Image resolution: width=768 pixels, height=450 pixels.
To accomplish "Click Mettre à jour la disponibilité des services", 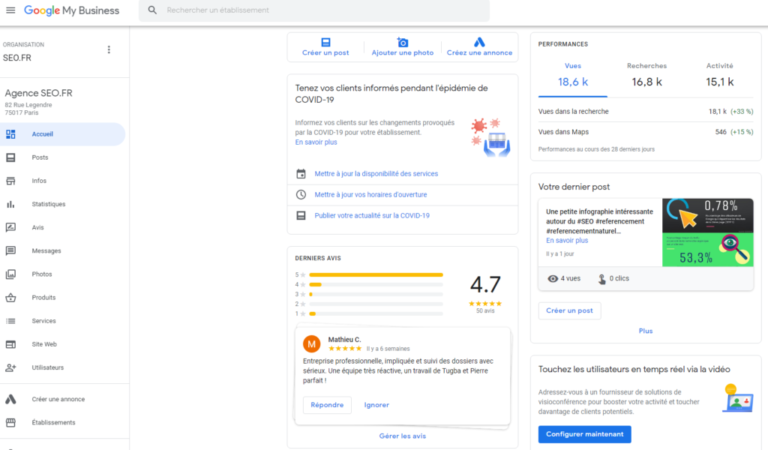I will (x=376, y=174).
